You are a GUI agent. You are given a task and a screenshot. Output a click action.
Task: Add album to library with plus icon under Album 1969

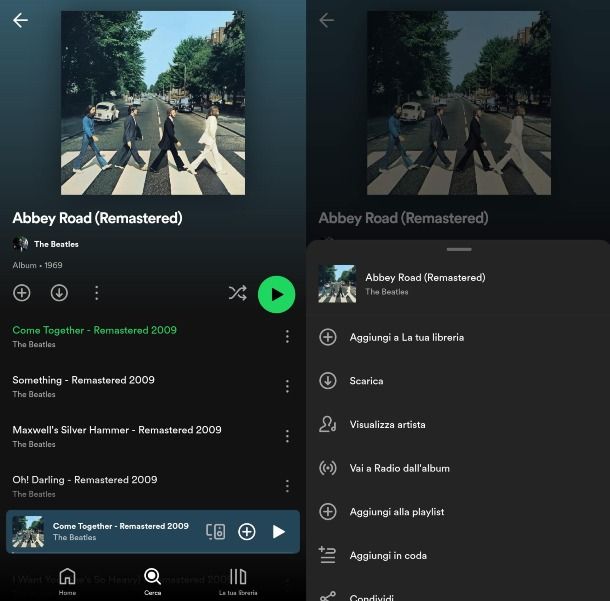(22, 293)
